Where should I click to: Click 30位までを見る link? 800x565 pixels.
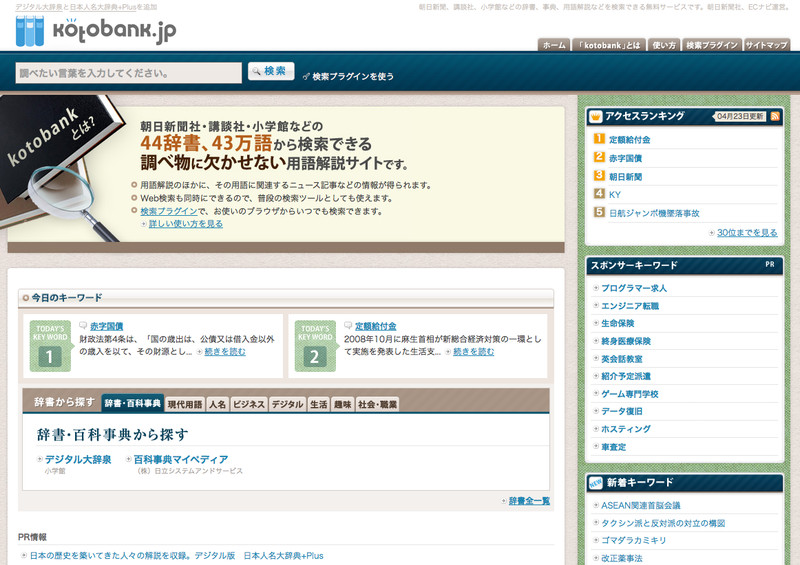tap(747, 232)
